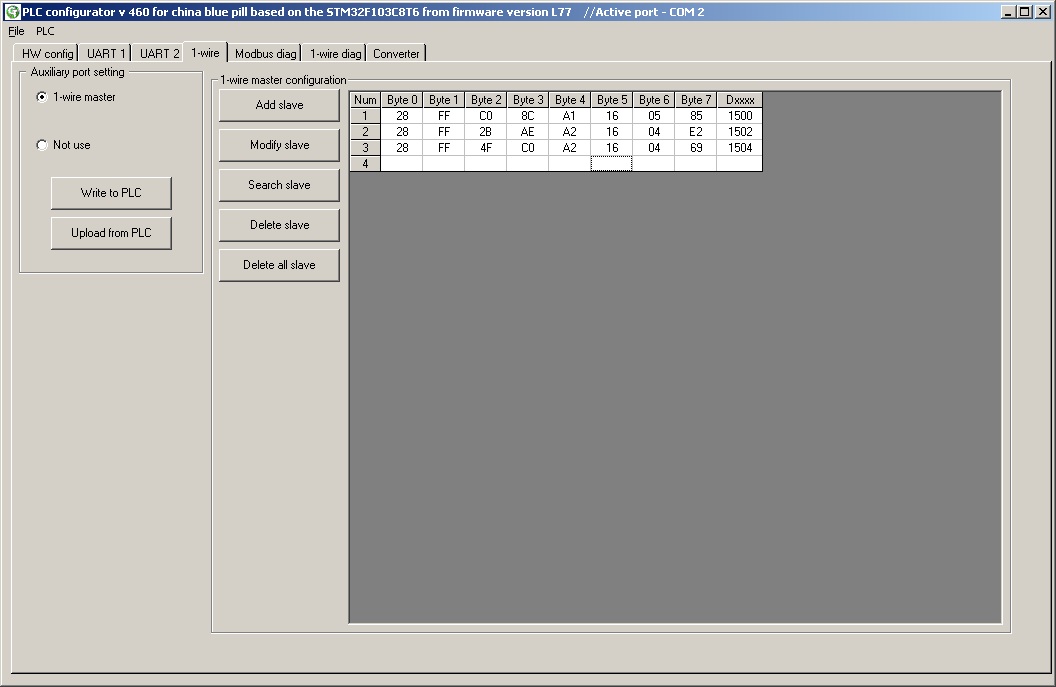Select the 85 cell in row 1

[696, 116]
